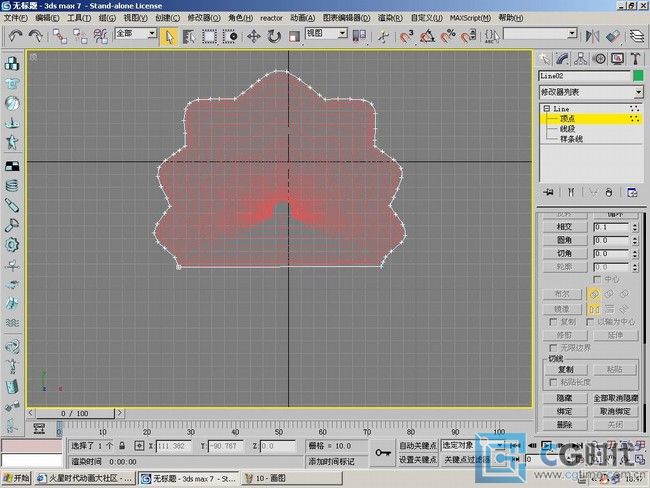Click the 删除 delete button
The height and width of the screenshot is (488, 650).
tap(565, 425)
